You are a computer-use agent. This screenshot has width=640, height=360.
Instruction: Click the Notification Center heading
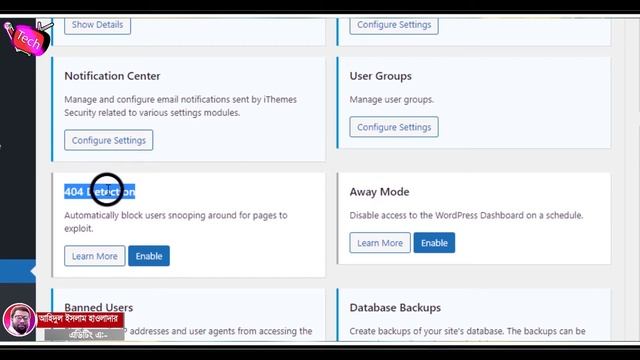point(112,76)
